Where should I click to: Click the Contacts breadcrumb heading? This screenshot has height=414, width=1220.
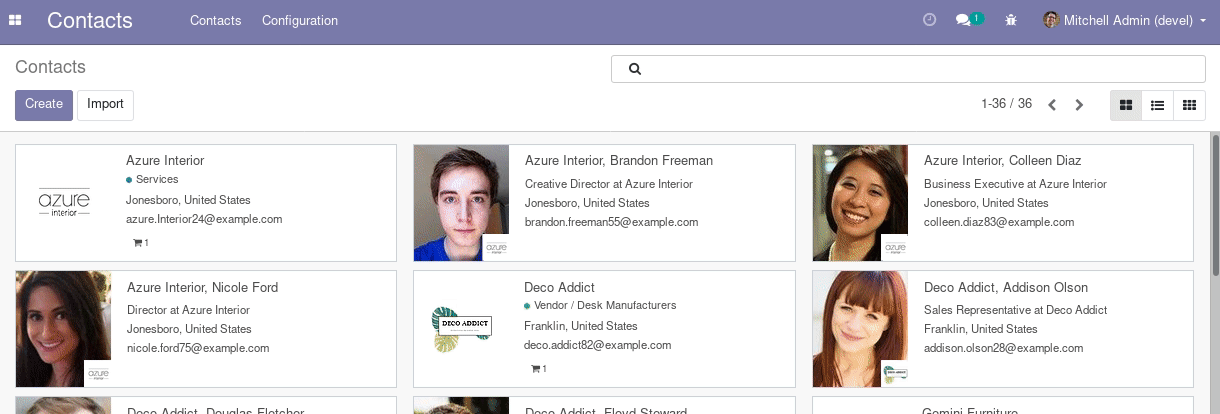(x=51, y=67)
